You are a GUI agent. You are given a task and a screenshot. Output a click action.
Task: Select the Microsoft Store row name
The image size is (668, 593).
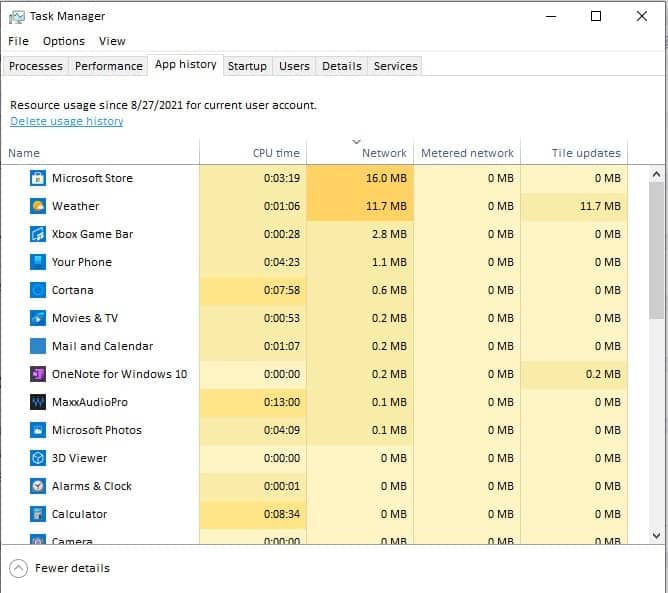[92, 178]
